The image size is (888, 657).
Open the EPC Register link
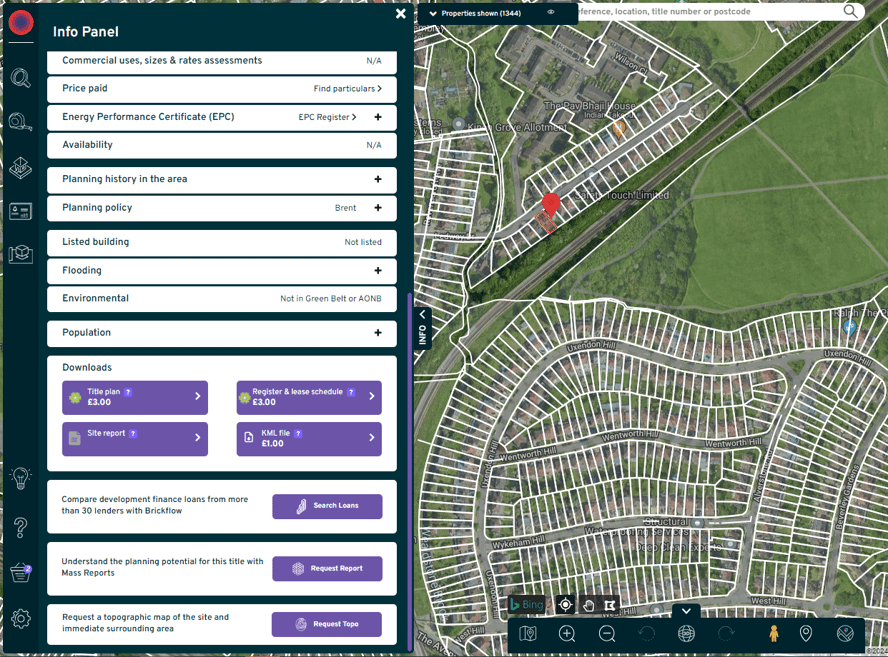click(327, 117)
